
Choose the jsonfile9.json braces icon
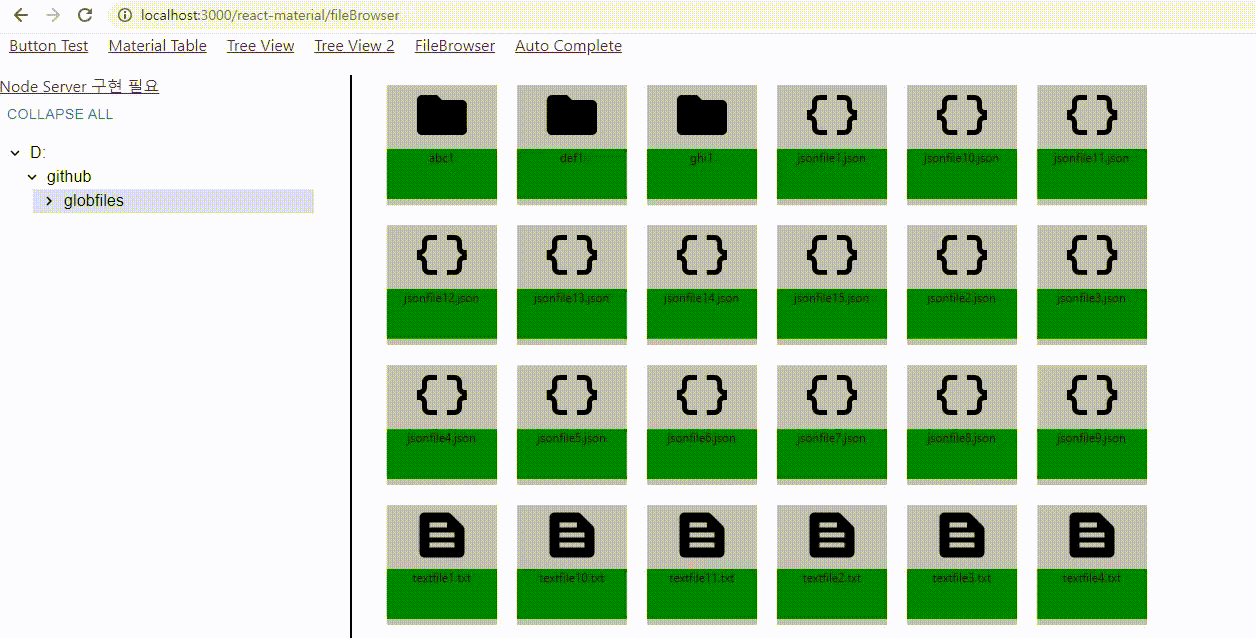(x=1092, y=395)
